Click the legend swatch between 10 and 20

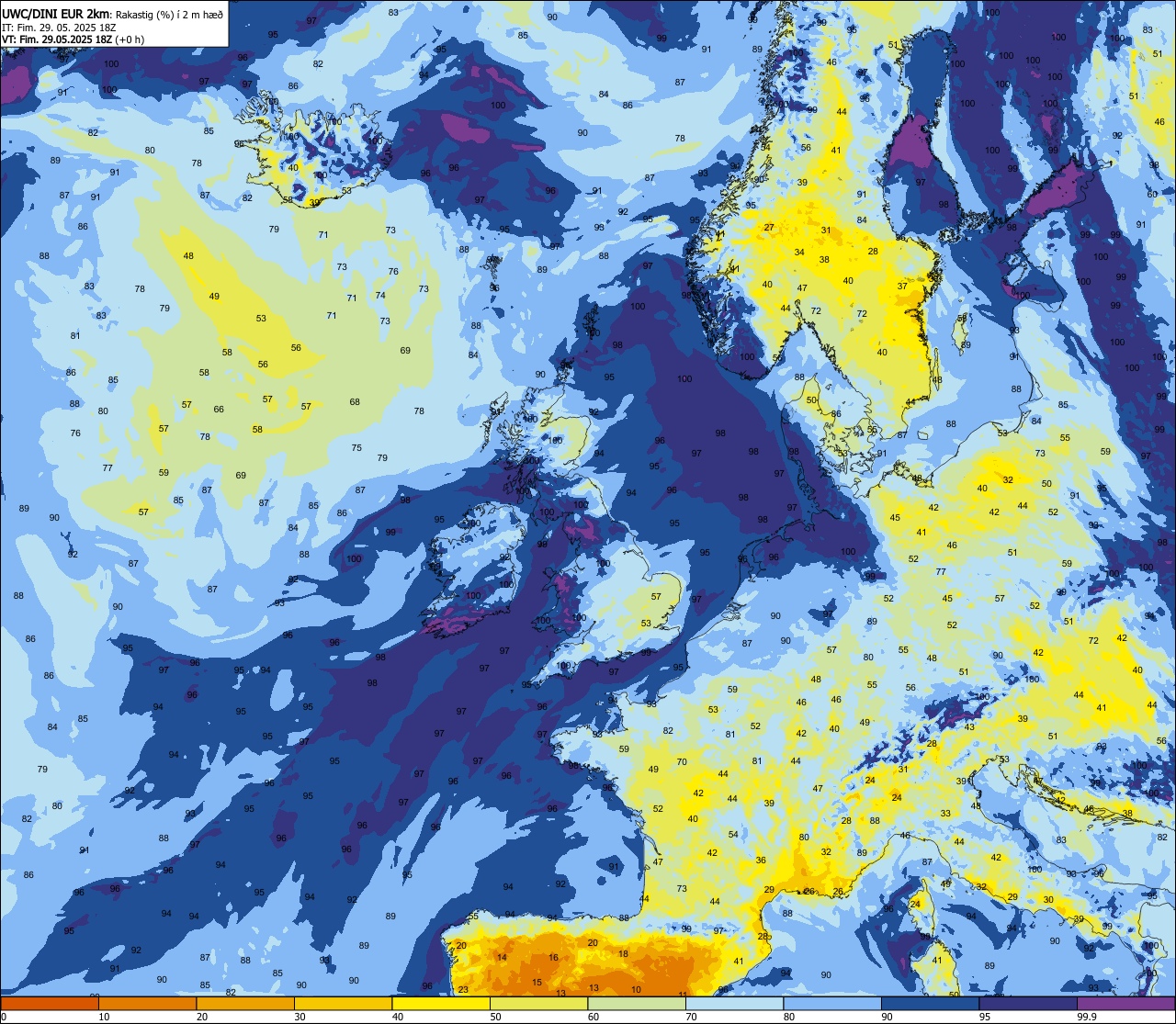pos(147,1003)
